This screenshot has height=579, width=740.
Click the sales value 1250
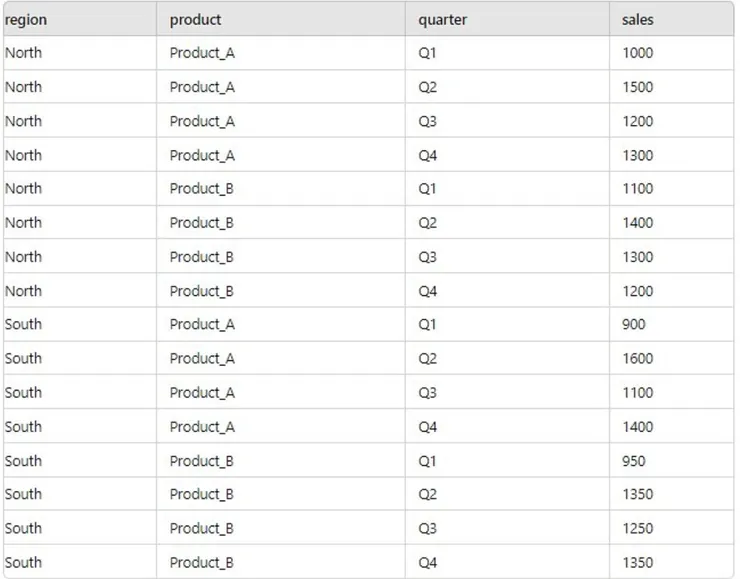point(637,528)
